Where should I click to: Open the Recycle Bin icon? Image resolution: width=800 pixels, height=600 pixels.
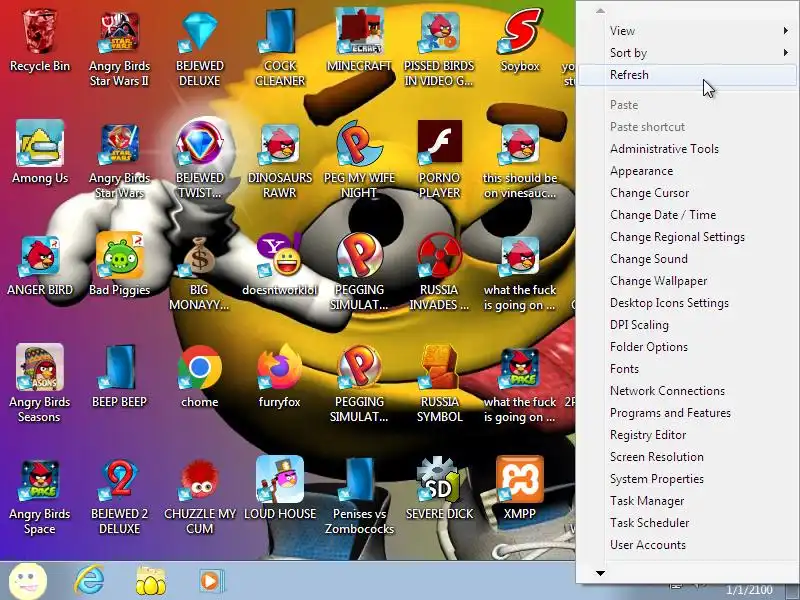tap(40, 32)
